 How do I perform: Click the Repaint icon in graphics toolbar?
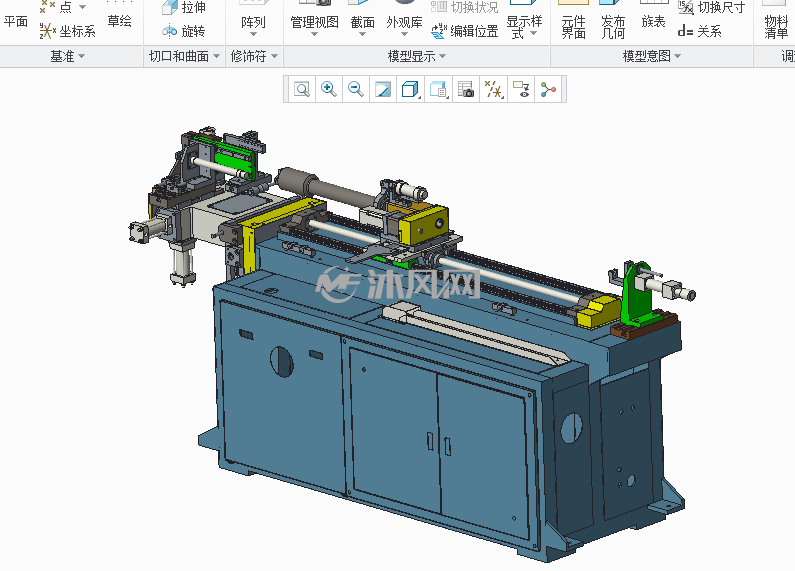383,90
